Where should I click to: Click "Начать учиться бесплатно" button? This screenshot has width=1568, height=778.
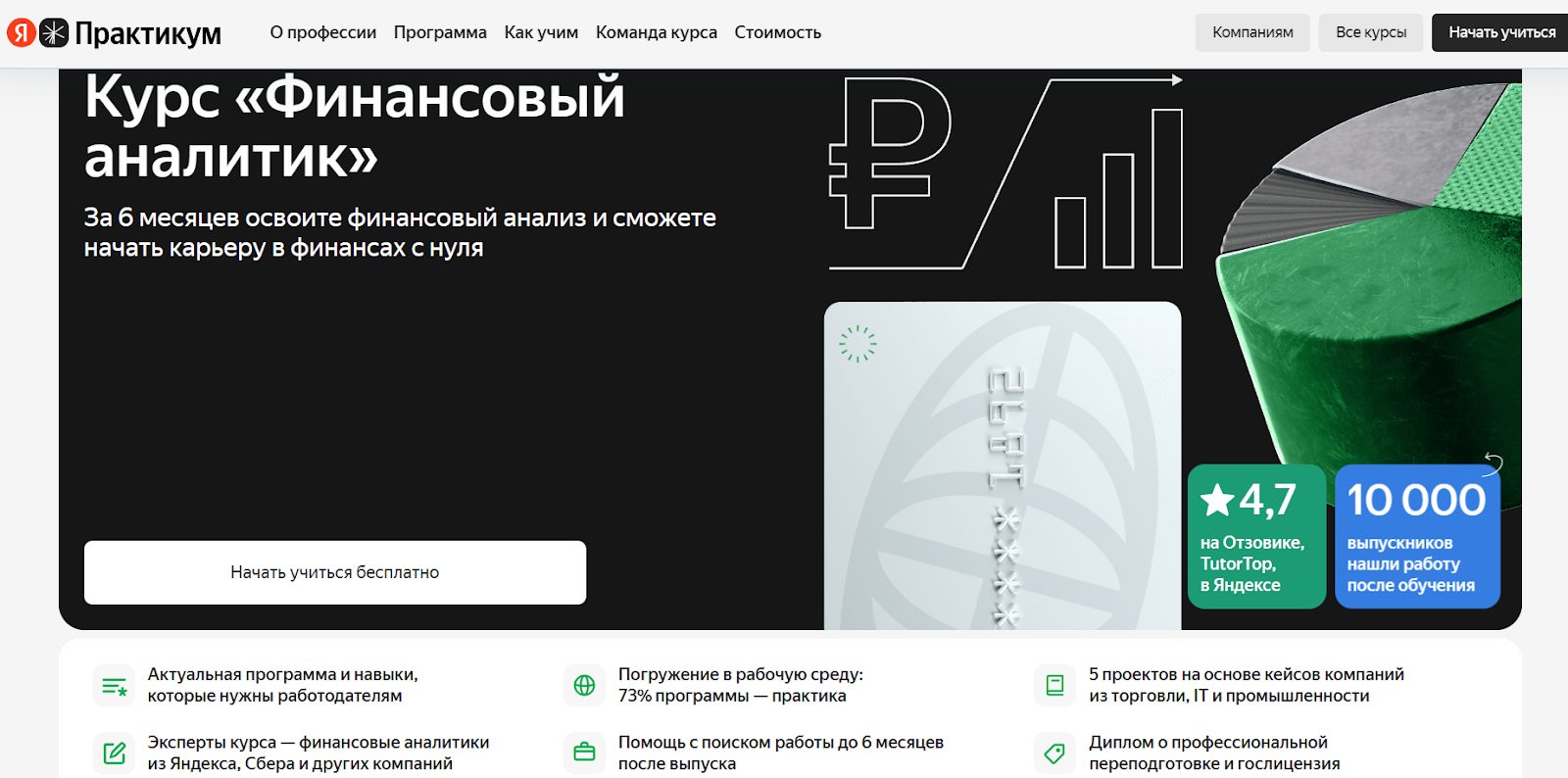(x=335, y=572)
